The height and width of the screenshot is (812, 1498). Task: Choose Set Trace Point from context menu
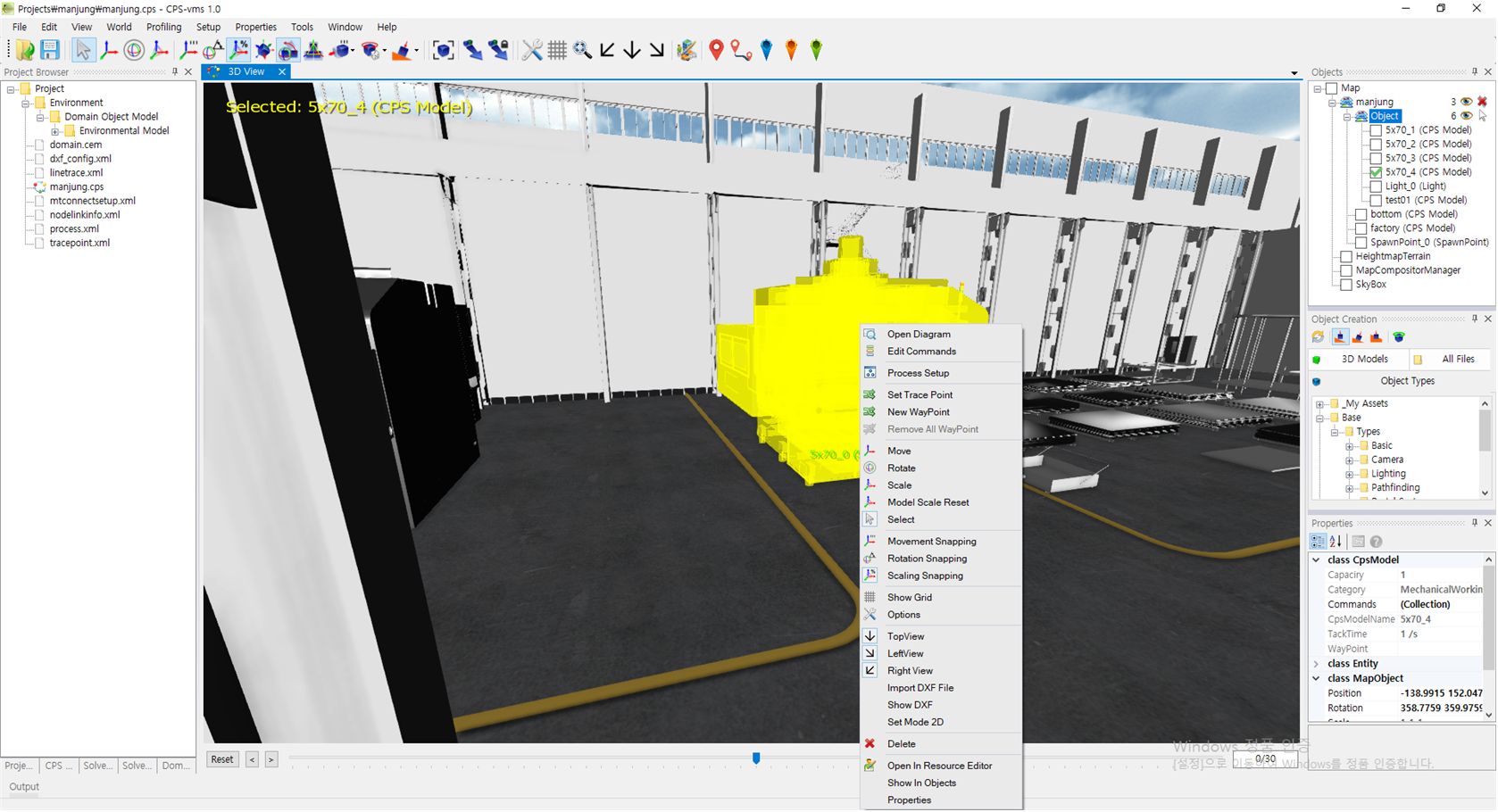(920, 395)
